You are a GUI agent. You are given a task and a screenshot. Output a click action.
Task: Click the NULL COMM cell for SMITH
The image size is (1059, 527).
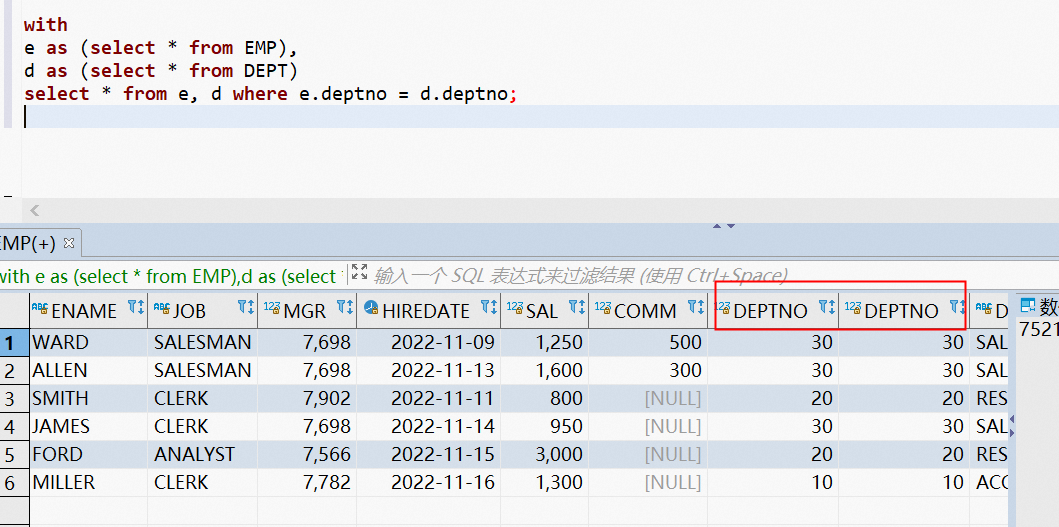coord(672,398)
